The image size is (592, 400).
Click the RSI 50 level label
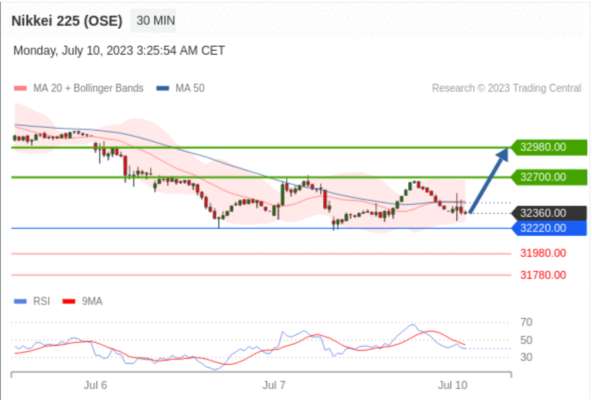526,340
